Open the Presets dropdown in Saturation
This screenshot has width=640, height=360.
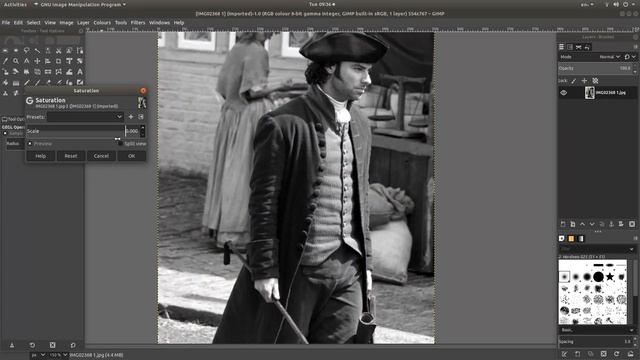85,117
